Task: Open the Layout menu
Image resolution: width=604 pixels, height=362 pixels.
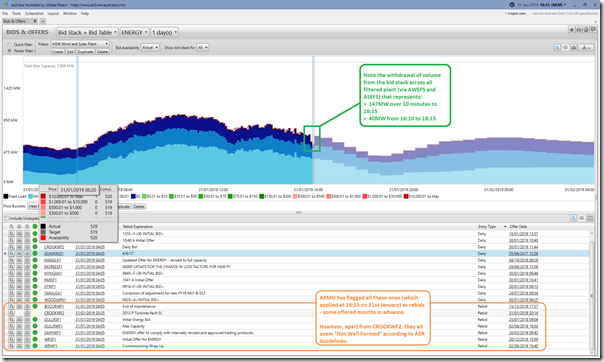Action: pyautogui.click(x=53, y=13)
